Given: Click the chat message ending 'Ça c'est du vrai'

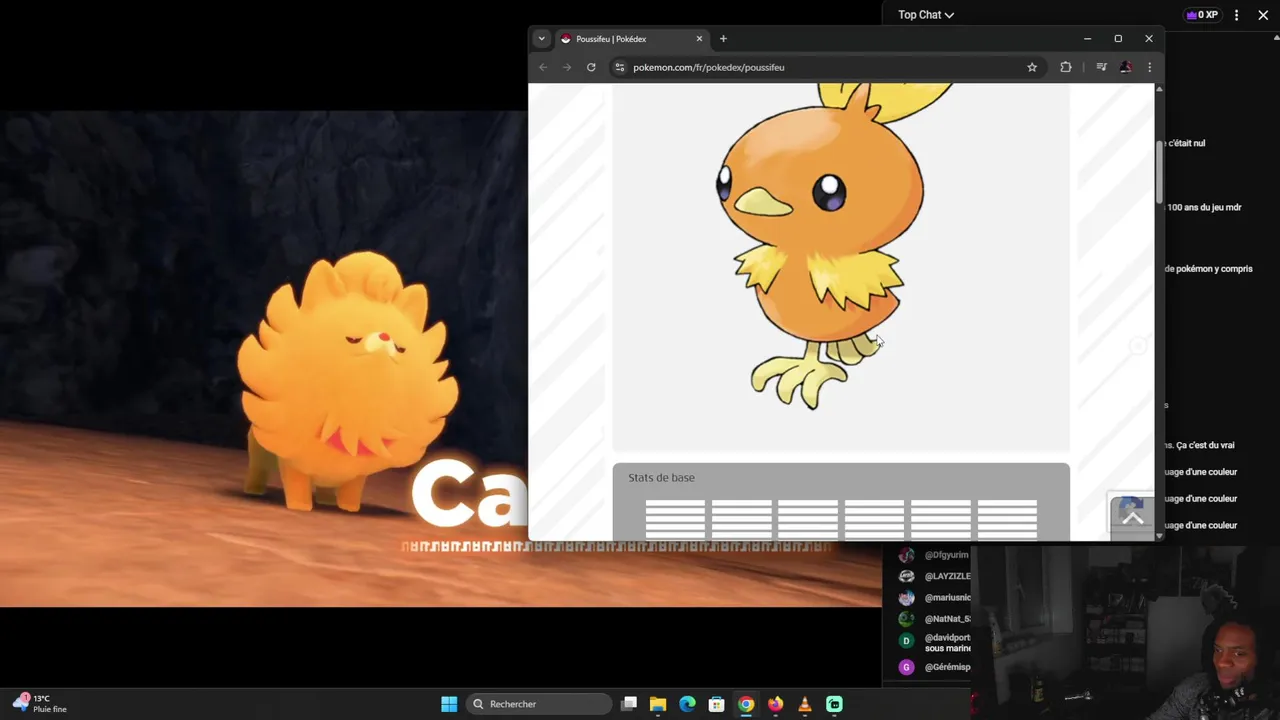Looking at the screenshot, I should [1200, 445].
